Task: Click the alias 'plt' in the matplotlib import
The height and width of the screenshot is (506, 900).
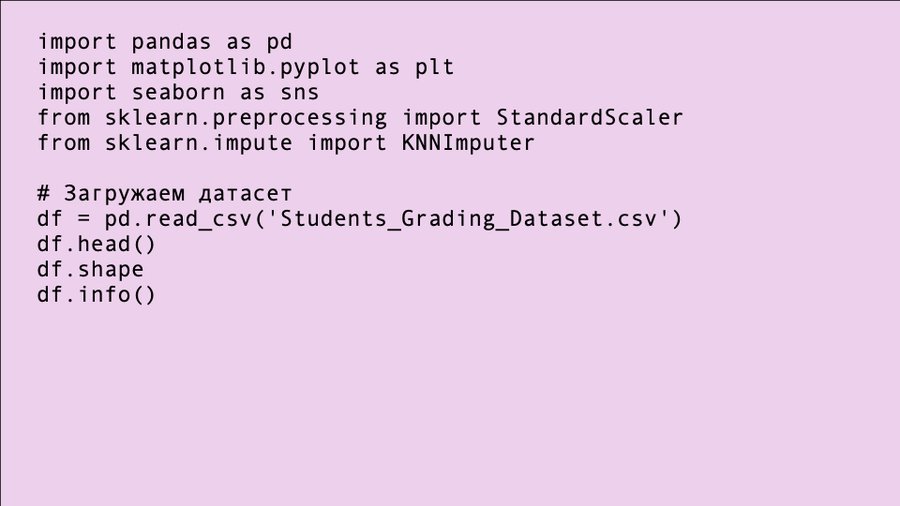Action: (x=434, y=68)
